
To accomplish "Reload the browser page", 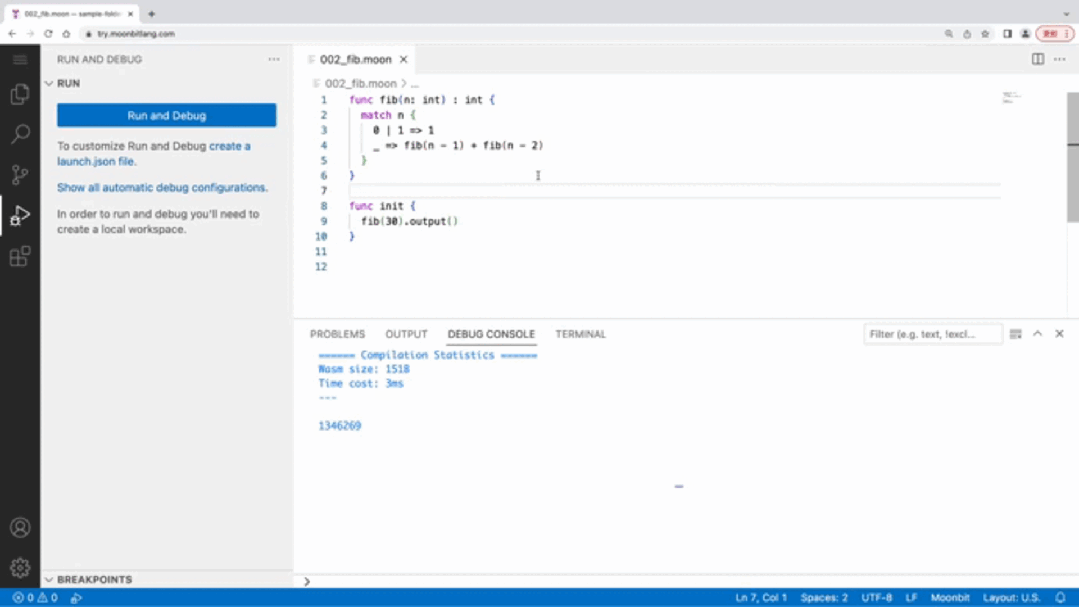I will click(x=48, y=34).
